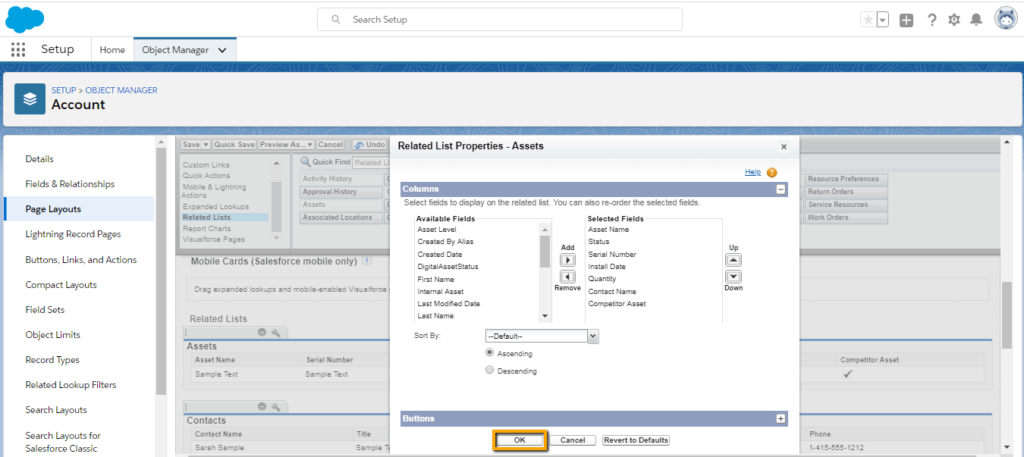This screenshot has height=457, width=1024.
Task: Select Quick Actions in the palette categories
Action: (x=206, y=176)
